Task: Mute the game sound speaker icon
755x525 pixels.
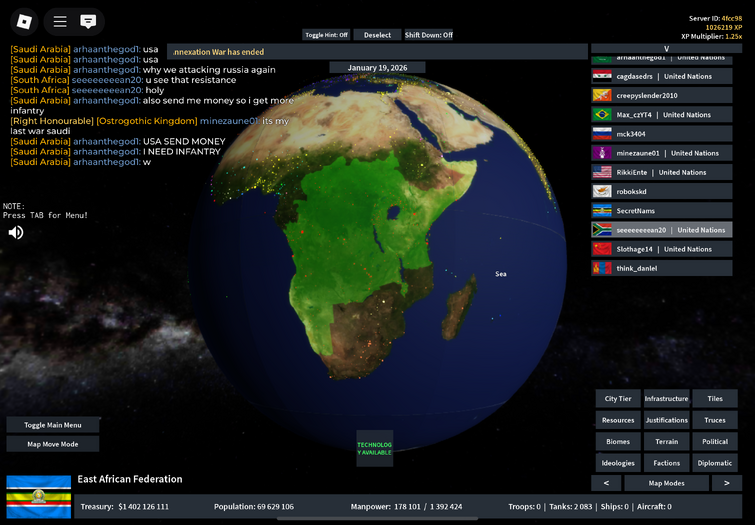Action: tap(16, 233)
